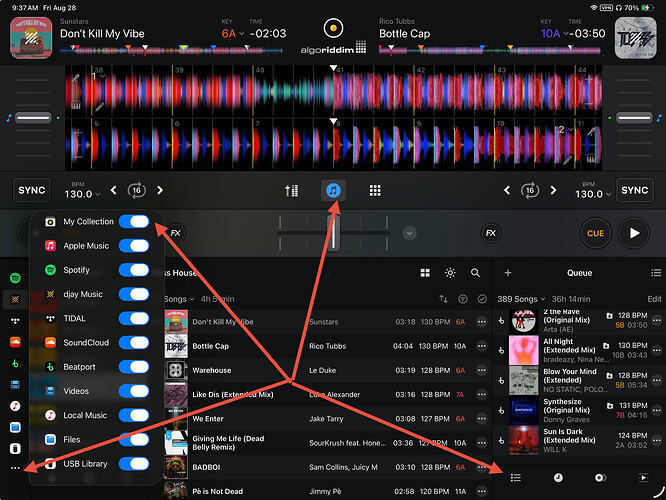This screenshot has width=666, height=500.
Task: Click the select checkmark icon in library
Action: pyautogui.click(x=482, y=299)
